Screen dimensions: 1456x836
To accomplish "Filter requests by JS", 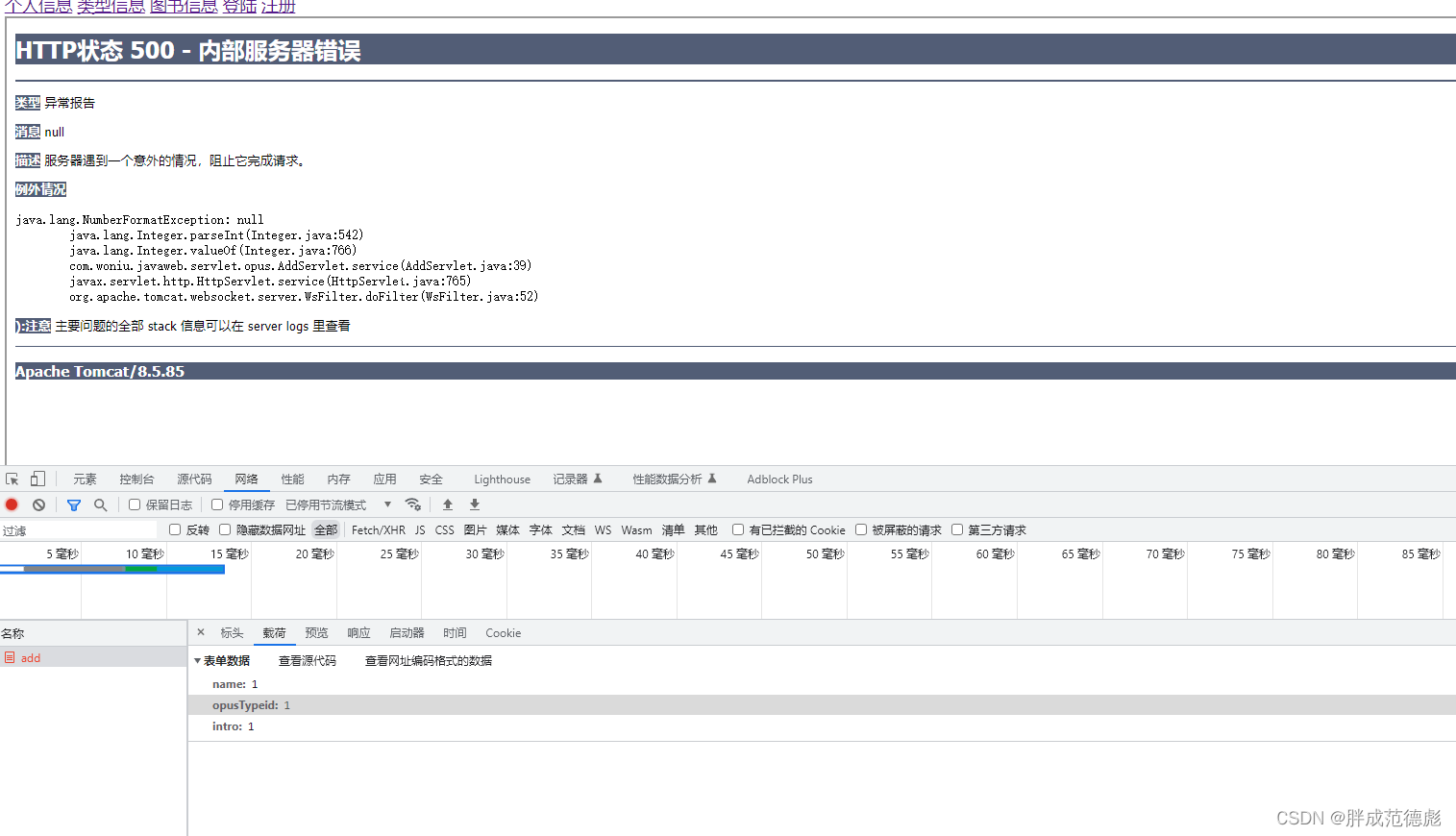I will (x=420, y=529).
